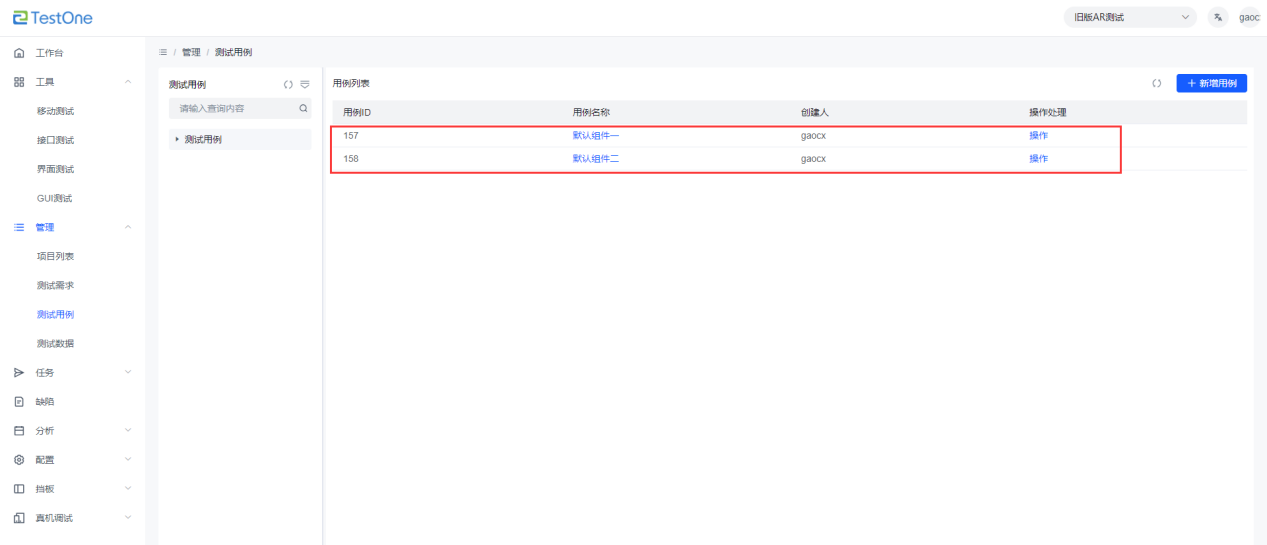
Task: Click the 请输入查询内容 search input field
Action: click(x=234, y=108)
